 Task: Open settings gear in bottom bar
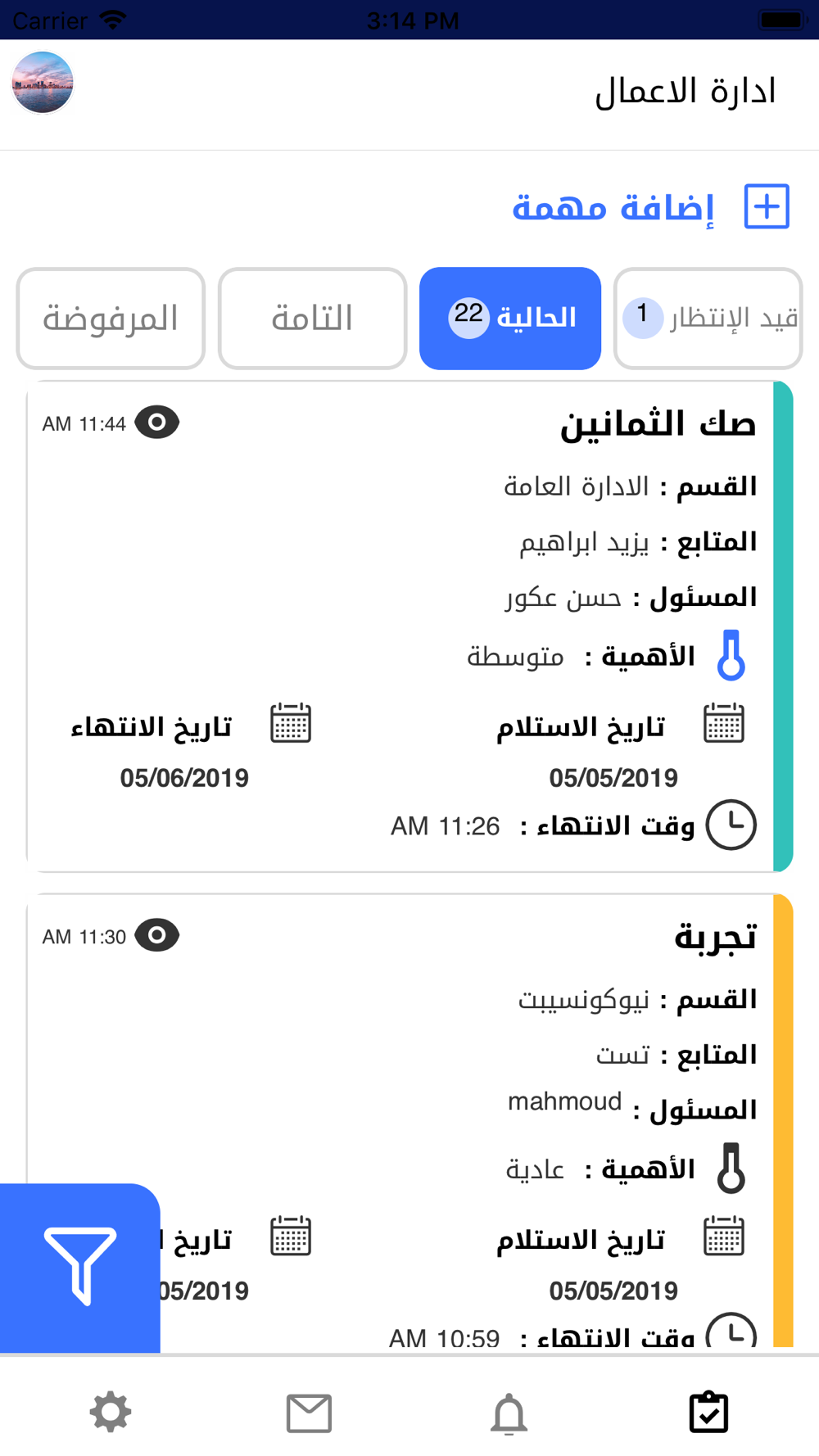(111, 1413)
